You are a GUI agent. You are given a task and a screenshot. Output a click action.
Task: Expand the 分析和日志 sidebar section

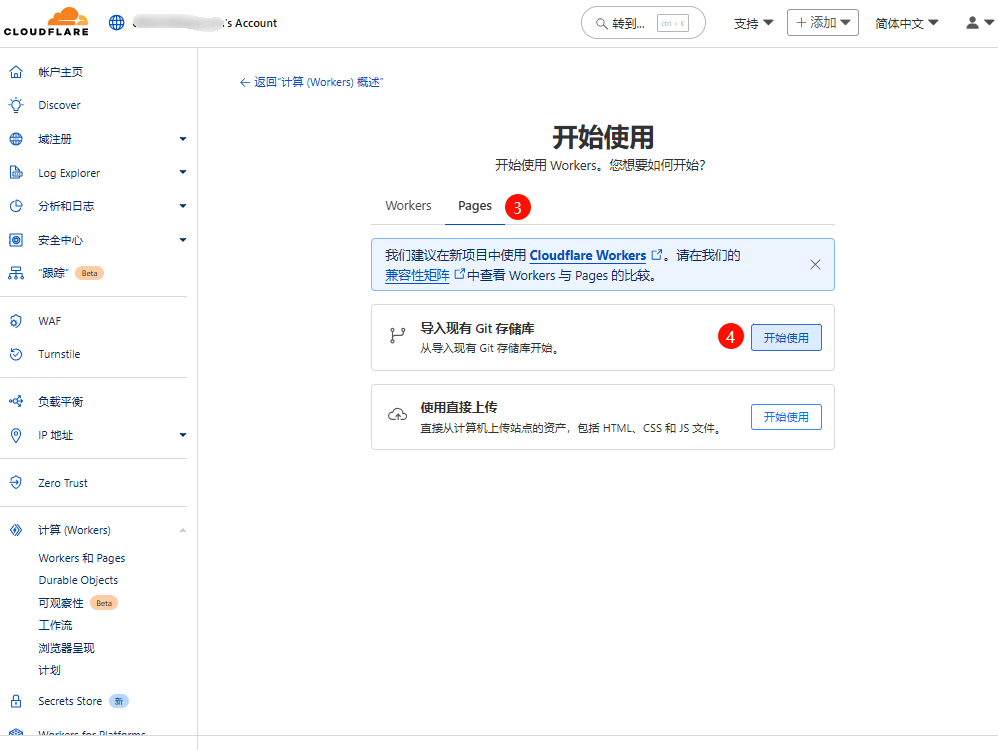(183, 206)
